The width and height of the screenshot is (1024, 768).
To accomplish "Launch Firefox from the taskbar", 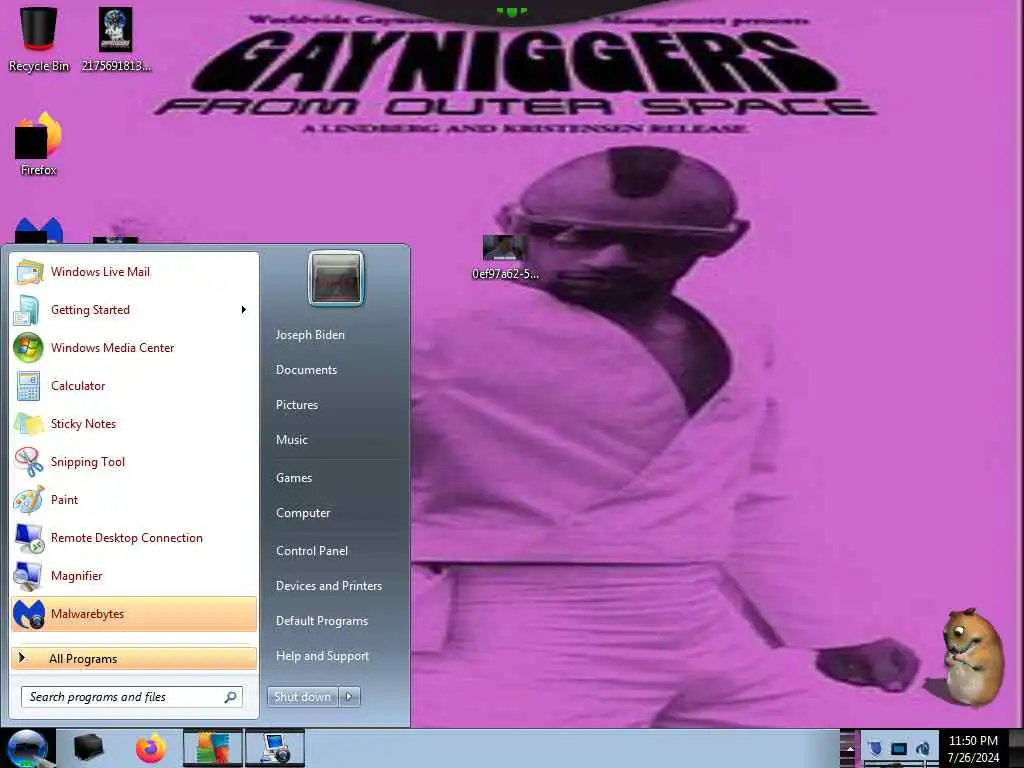I will point(151,748).
